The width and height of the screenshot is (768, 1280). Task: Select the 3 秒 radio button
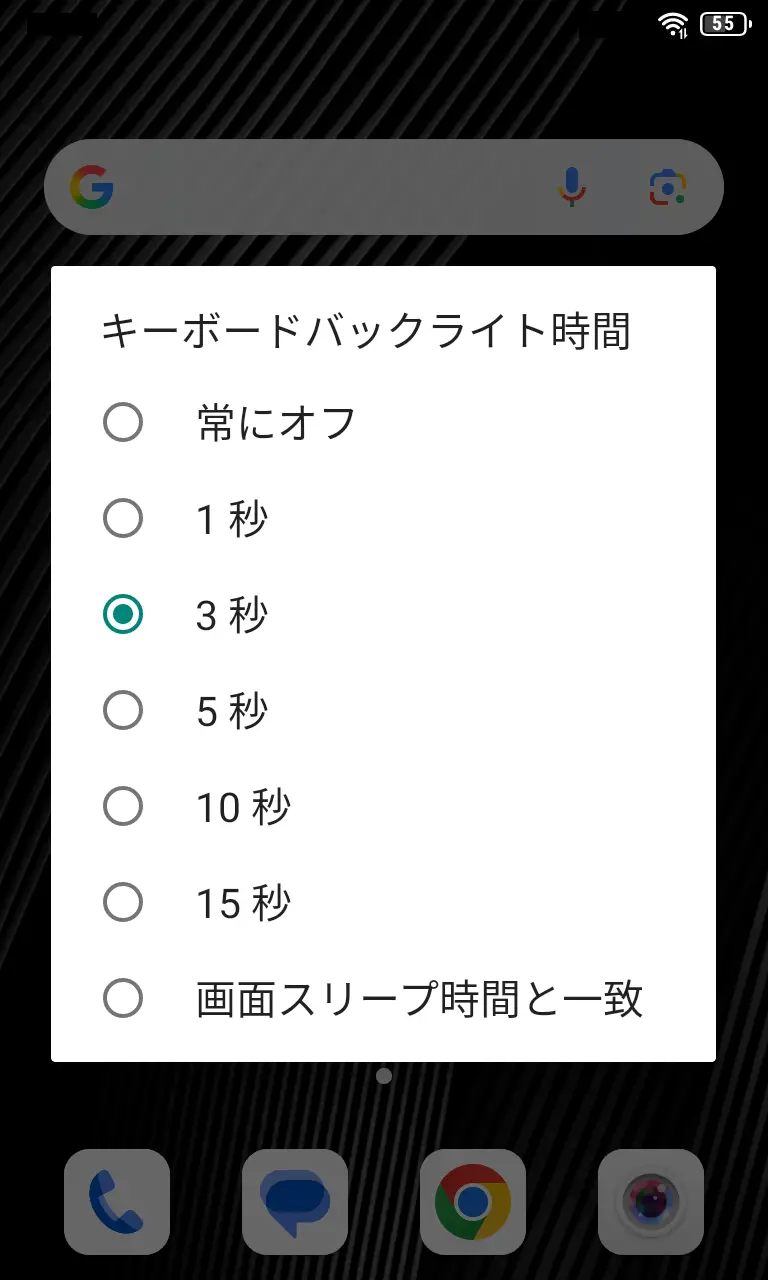pos(123,615)
